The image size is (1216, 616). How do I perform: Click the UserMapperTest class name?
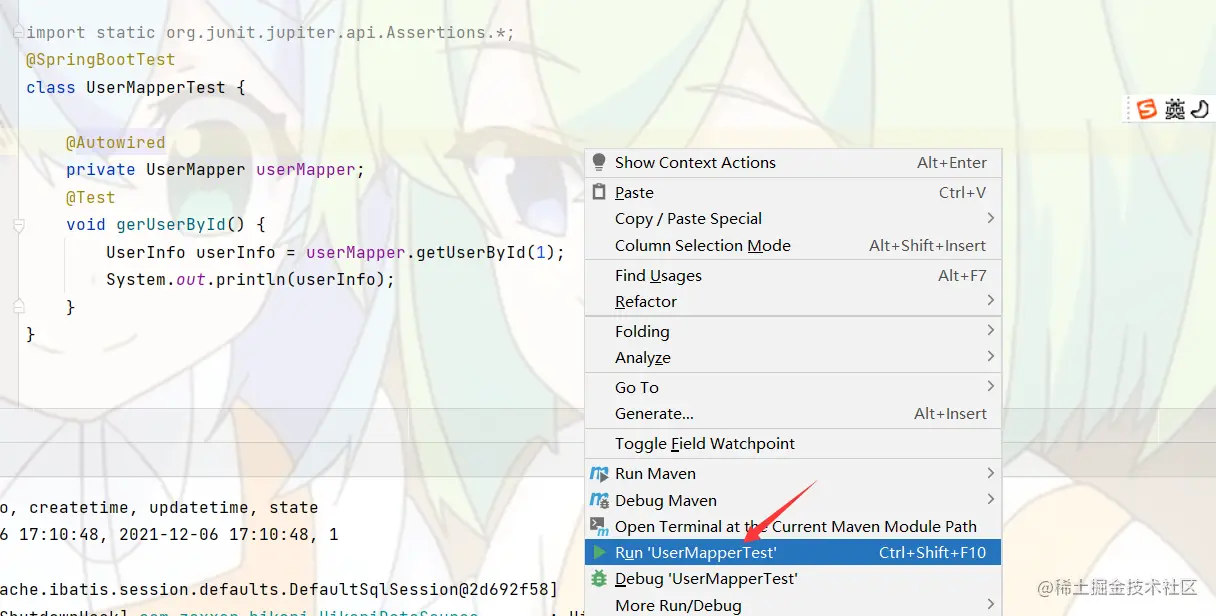(x=156, y=87)
